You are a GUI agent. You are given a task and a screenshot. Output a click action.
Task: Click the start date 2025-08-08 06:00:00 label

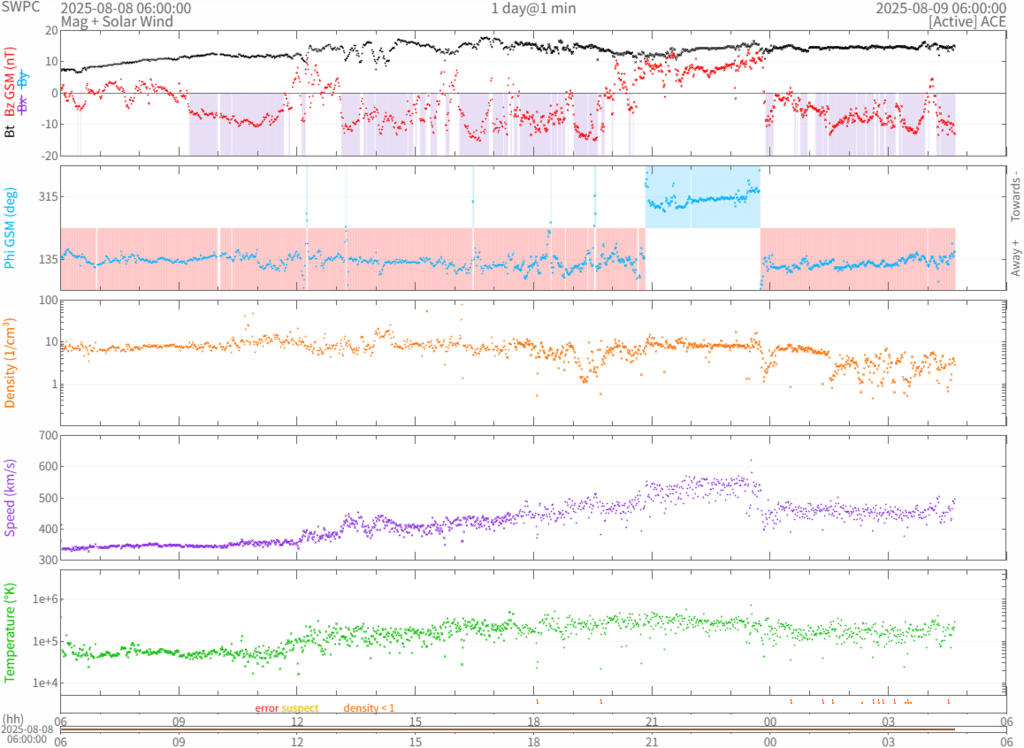(120, 8)
